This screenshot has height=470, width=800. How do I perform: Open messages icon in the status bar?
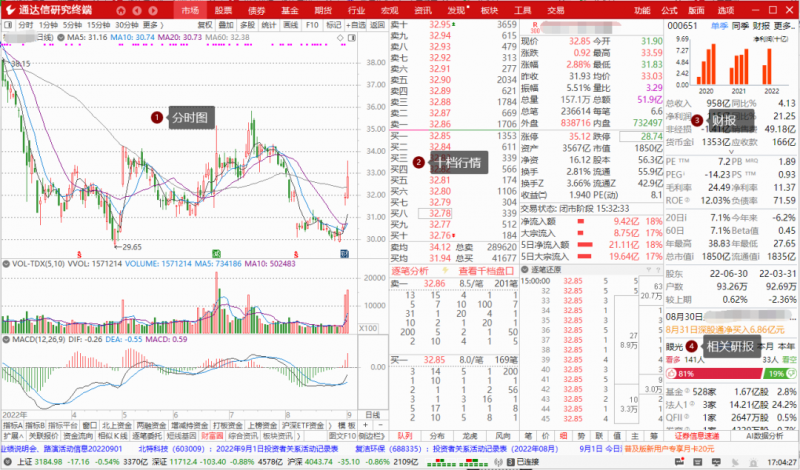(x=679, y=462)
